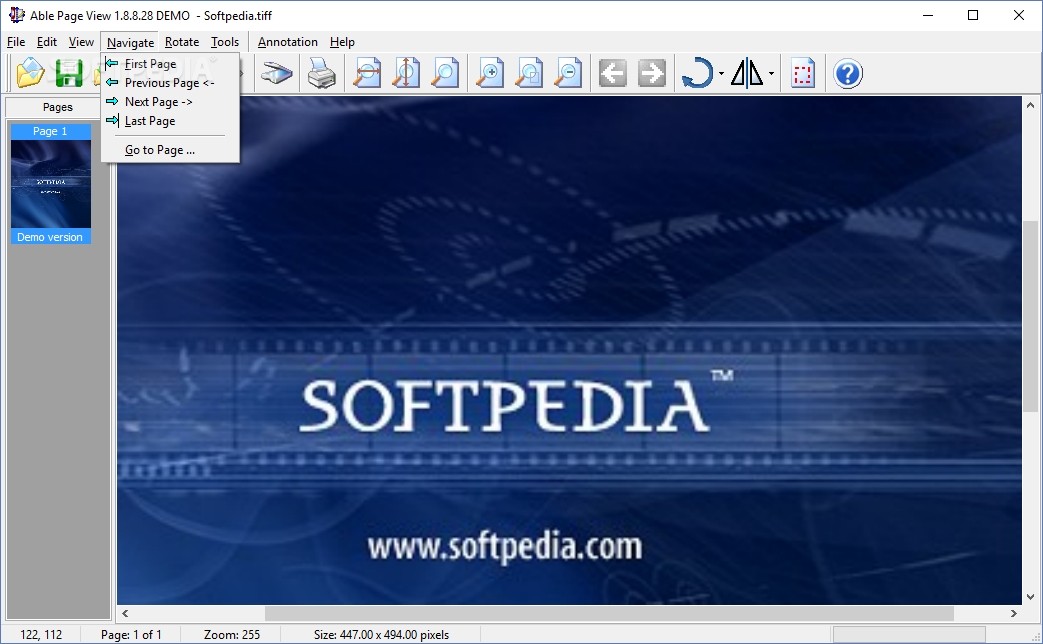Choose Last Page menu entry
The image size is (1043, 644).
pyautogui.click(x=170, y=121)
